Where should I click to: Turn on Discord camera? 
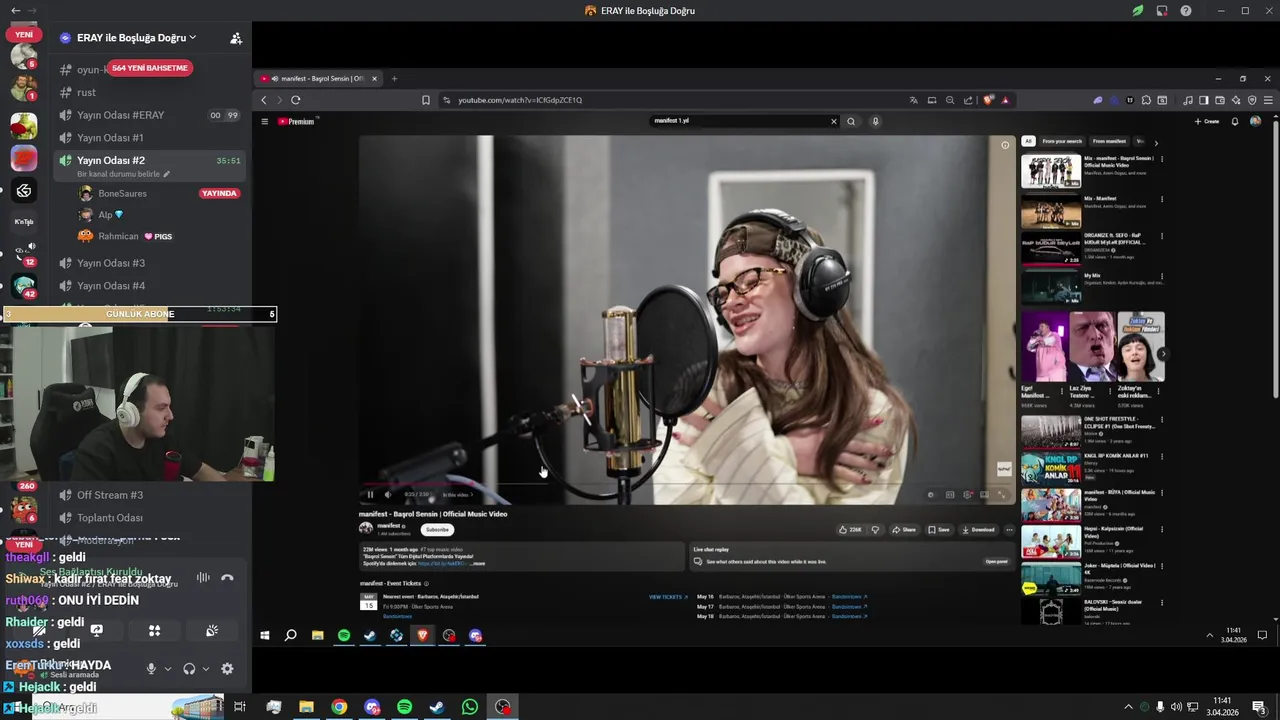point(39,631)
